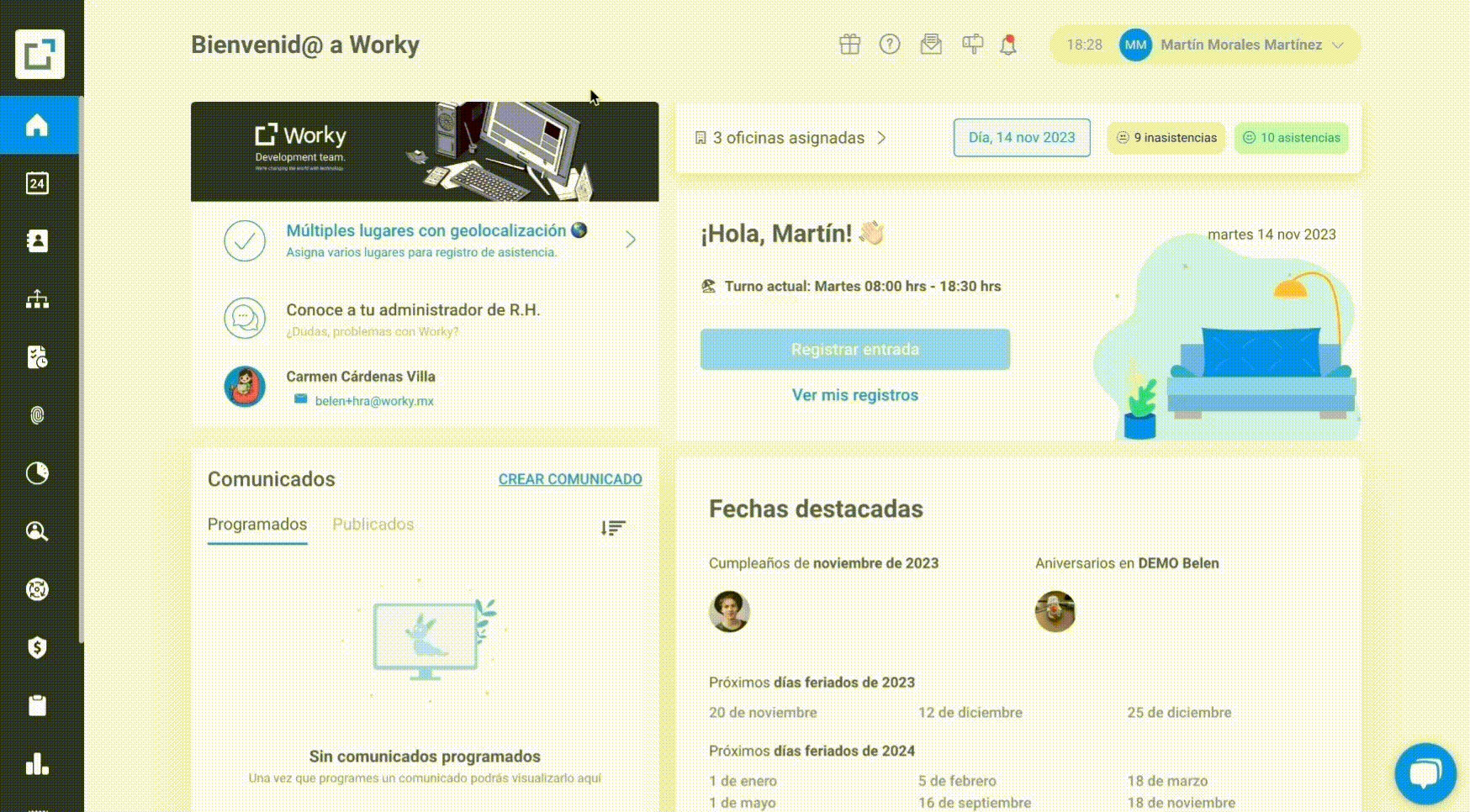Click the checkmark circle geolocalización icon
1470x812 pixels.
(245, 240)
